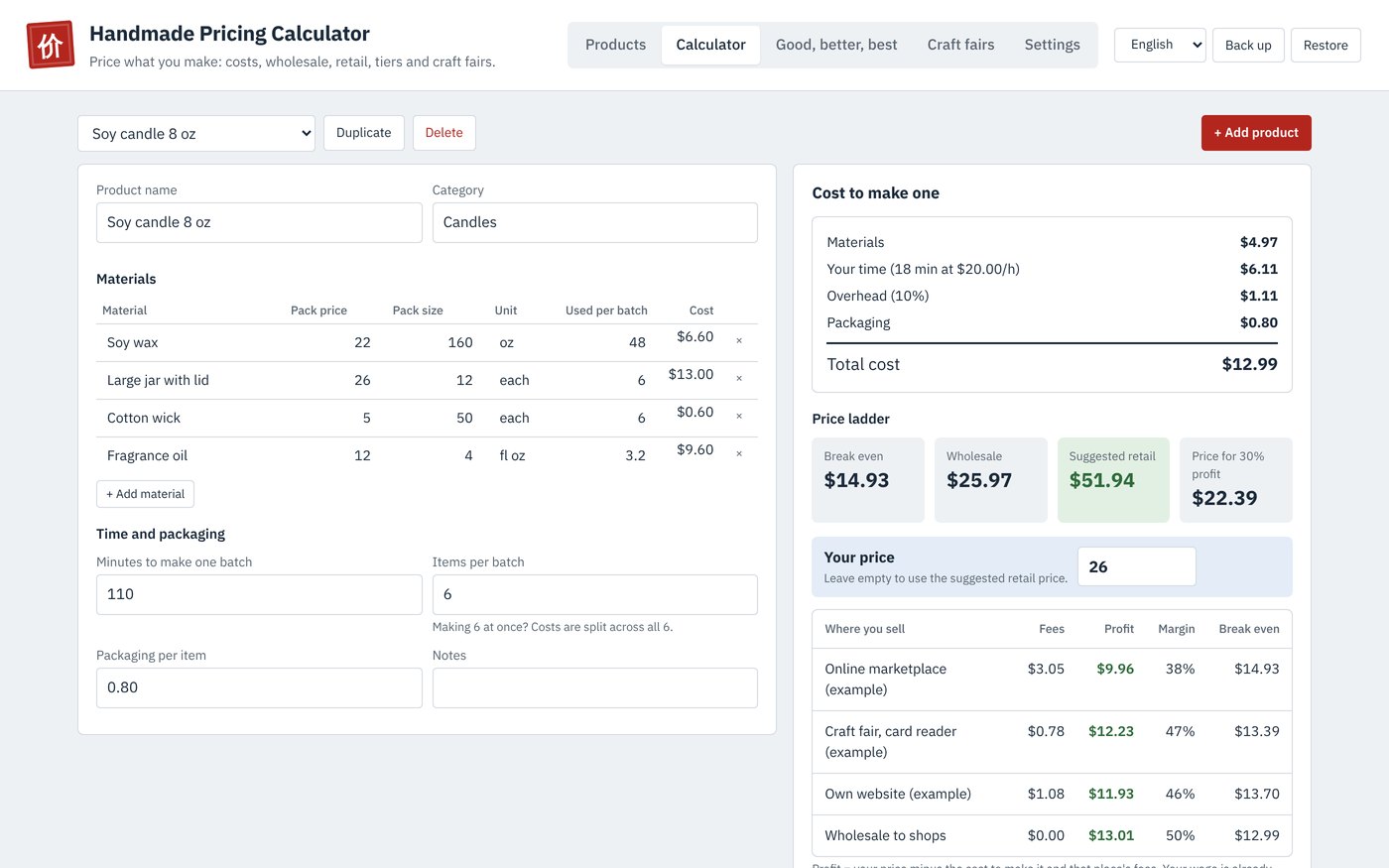The height and width of the screenshot is (868, 1389).
Task: Remove the Cotton wick material row
Action: [x=739, y=417]
